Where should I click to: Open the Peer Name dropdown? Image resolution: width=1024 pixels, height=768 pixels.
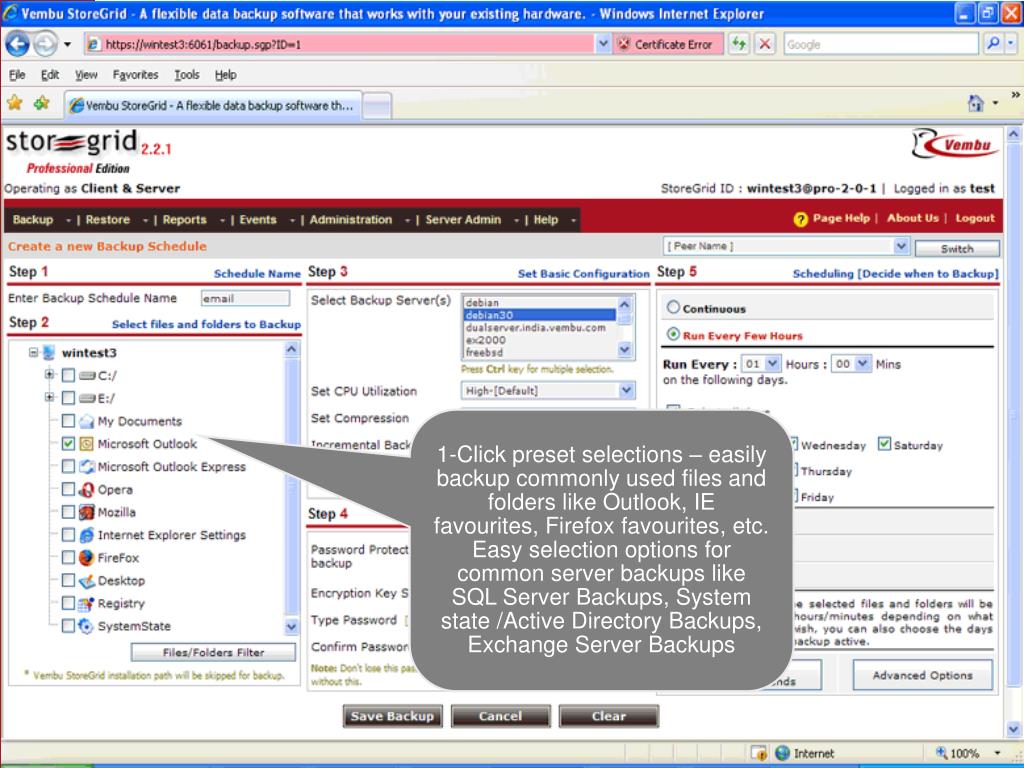click(x=901, y=246)
